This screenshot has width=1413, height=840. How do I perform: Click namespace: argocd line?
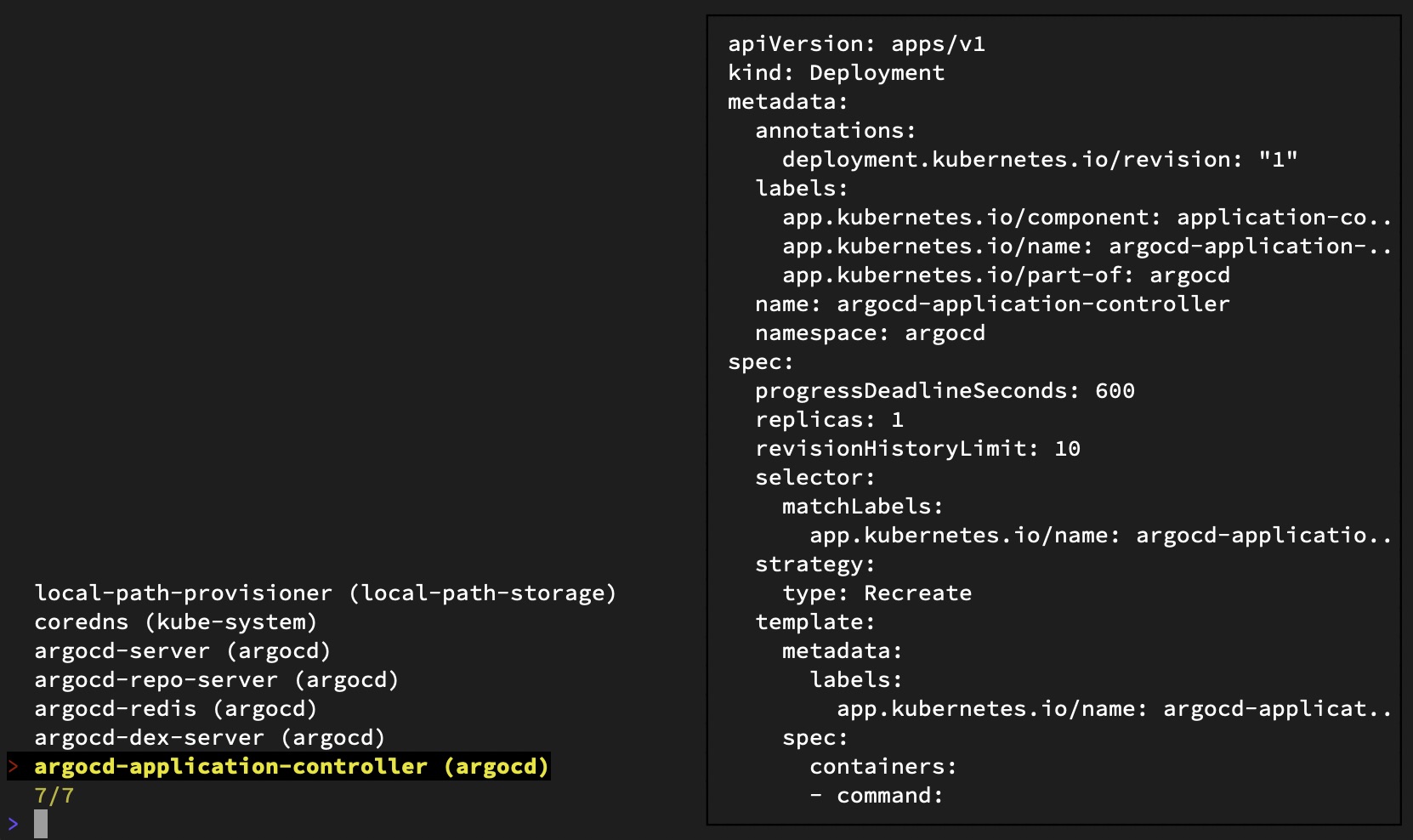[x=870, y=332]
